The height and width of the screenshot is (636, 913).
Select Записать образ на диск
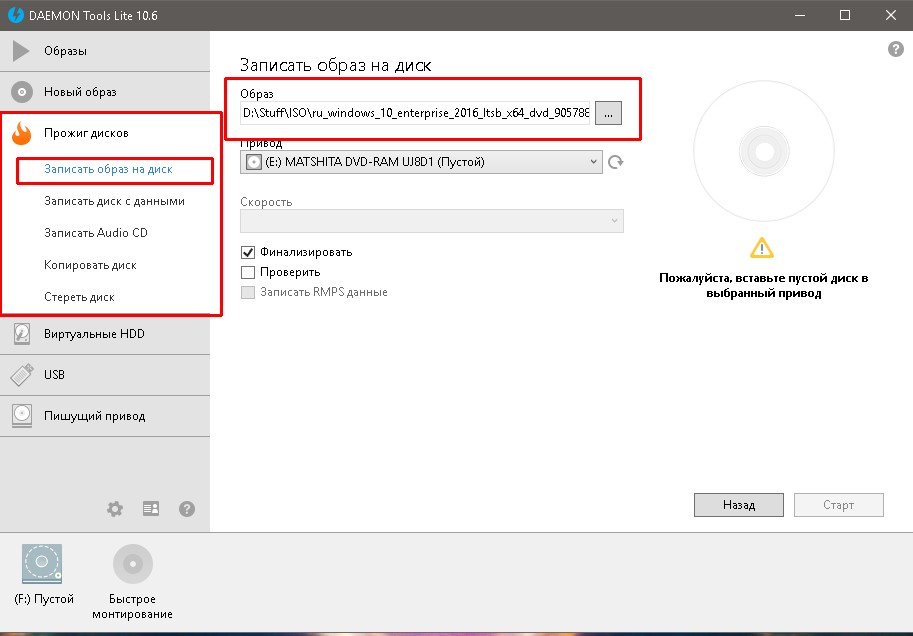point(108,169)
